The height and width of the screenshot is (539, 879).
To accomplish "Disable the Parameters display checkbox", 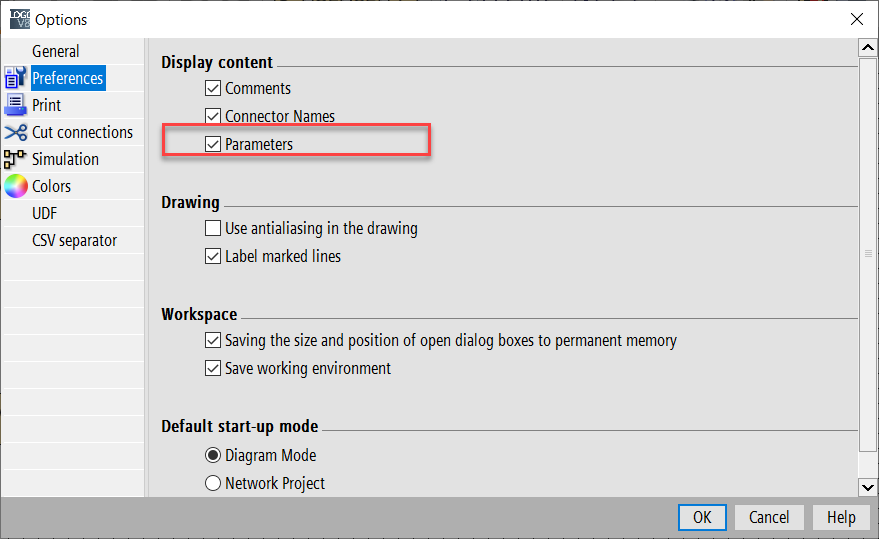I will [213, 144].
